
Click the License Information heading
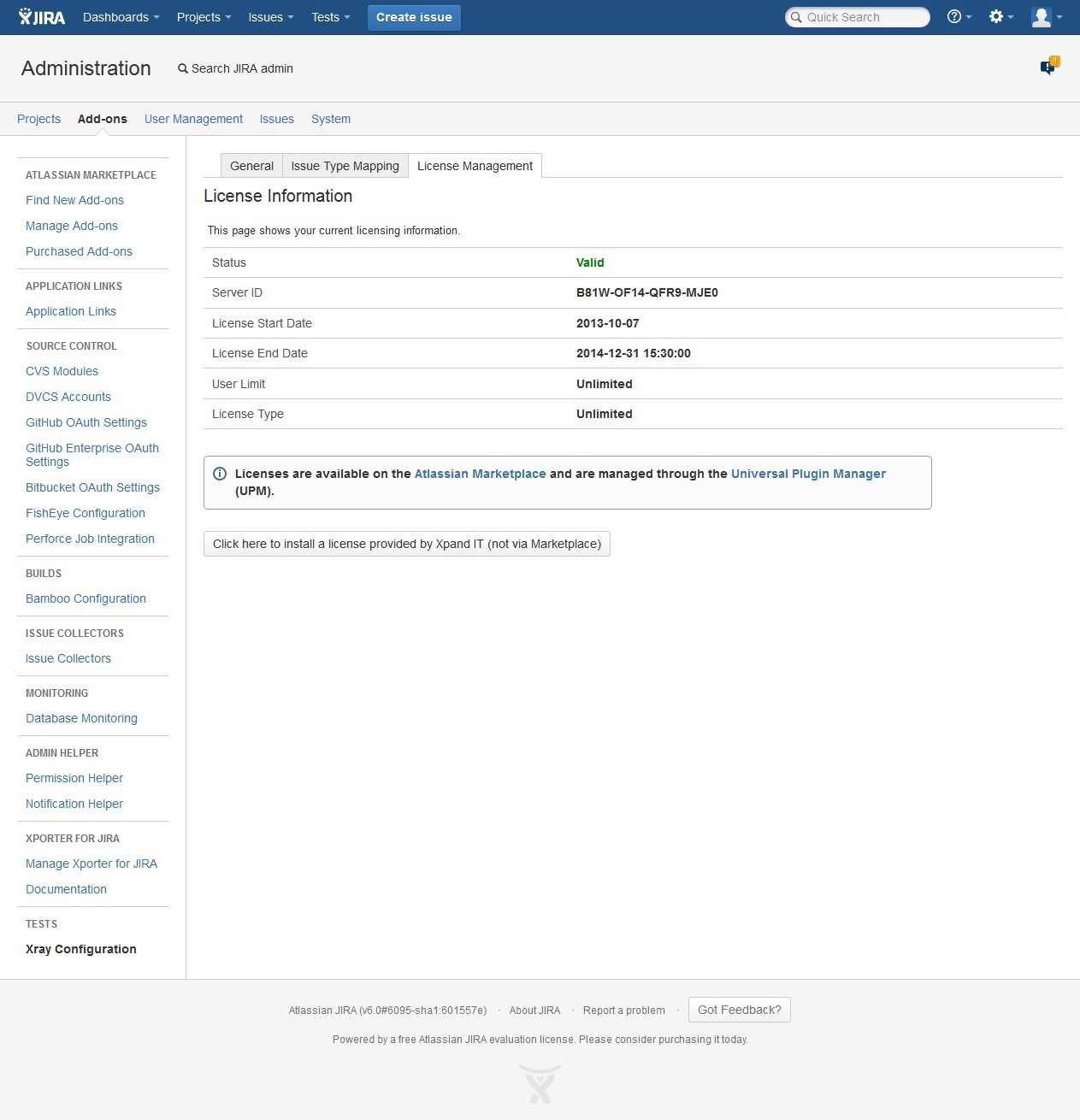(278, 196)
